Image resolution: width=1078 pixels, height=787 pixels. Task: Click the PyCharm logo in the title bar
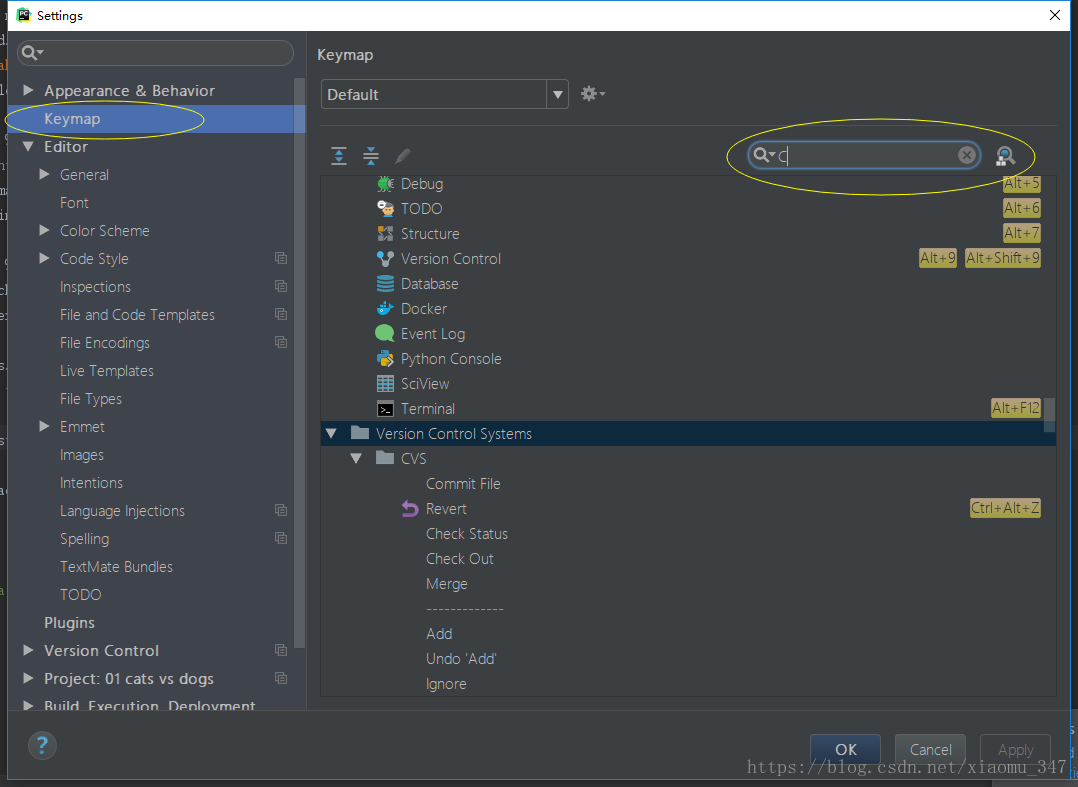(x=24, y=15)
